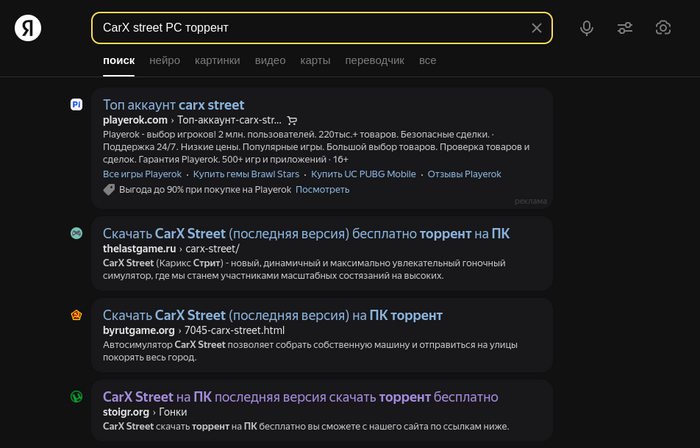Open search settings filter icon
700x448 pixels.
[x=625, y=28]
